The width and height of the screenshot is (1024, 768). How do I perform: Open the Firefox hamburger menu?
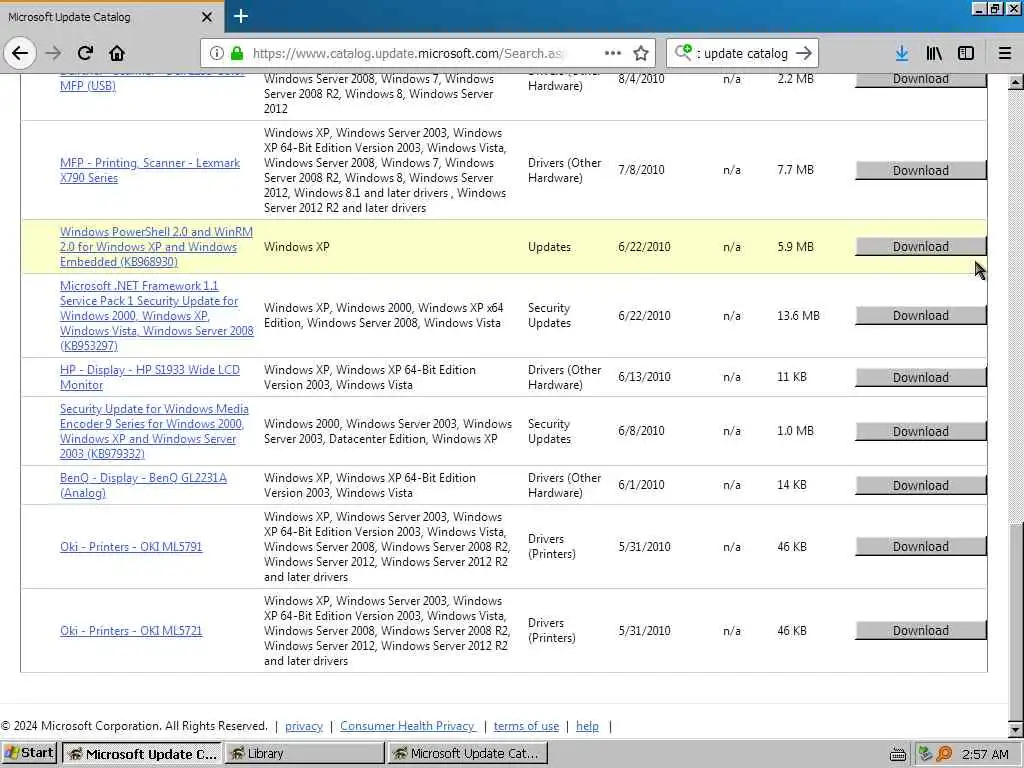tap(1005, 53)
